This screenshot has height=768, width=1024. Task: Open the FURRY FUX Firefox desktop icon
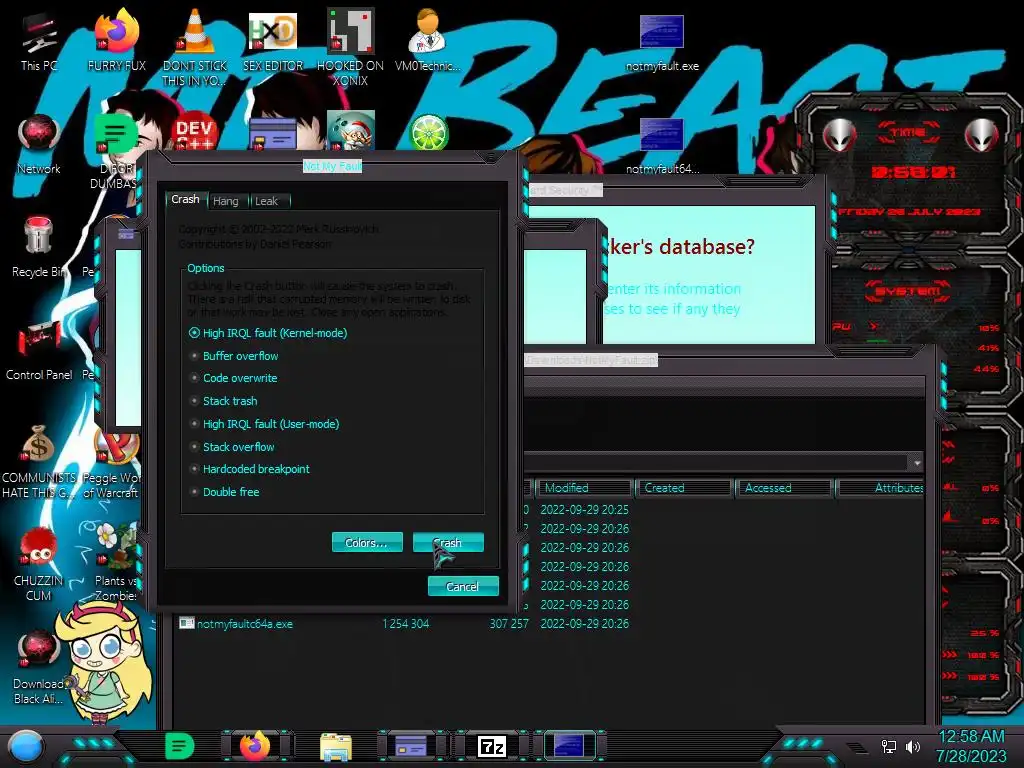point(117,39)
